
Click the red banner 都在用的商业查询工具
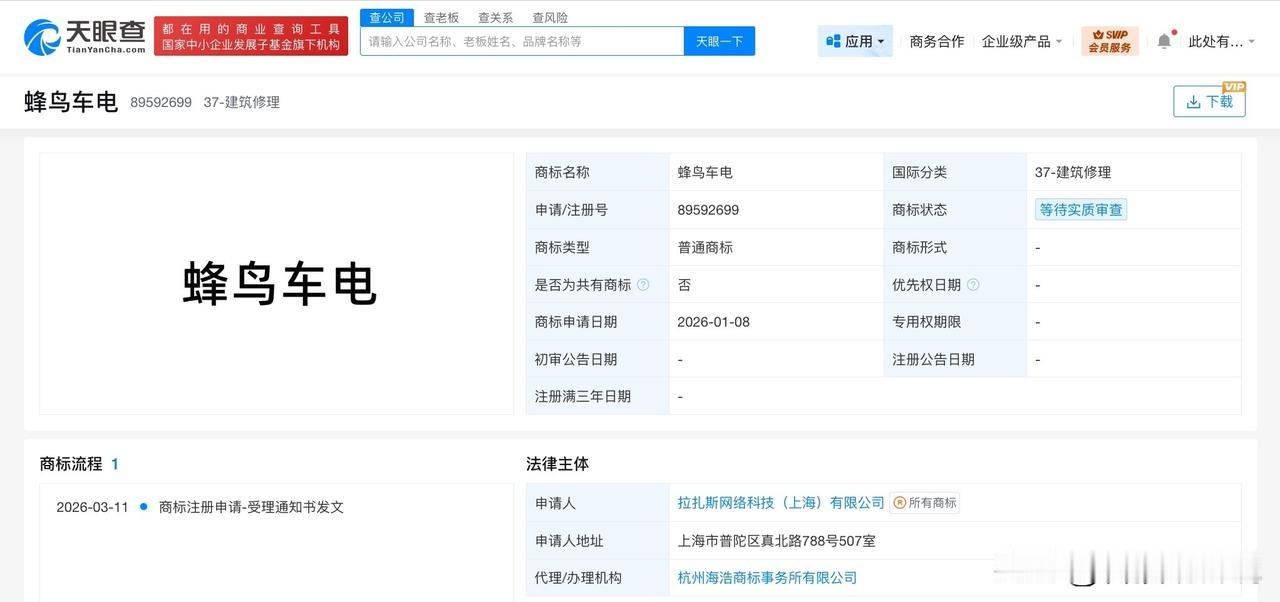click(251, 37)
